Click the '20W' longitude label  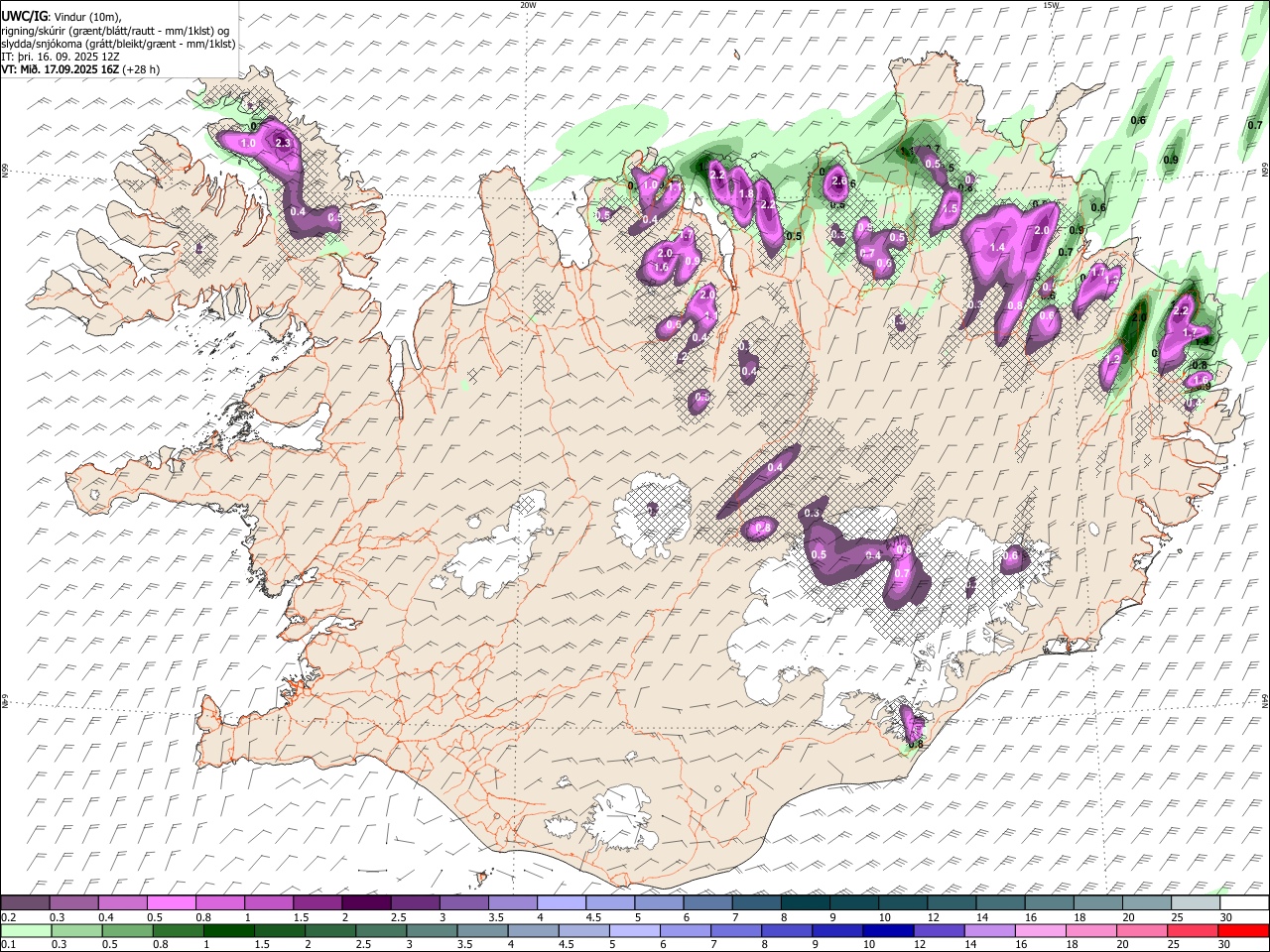tap(529, 4)
